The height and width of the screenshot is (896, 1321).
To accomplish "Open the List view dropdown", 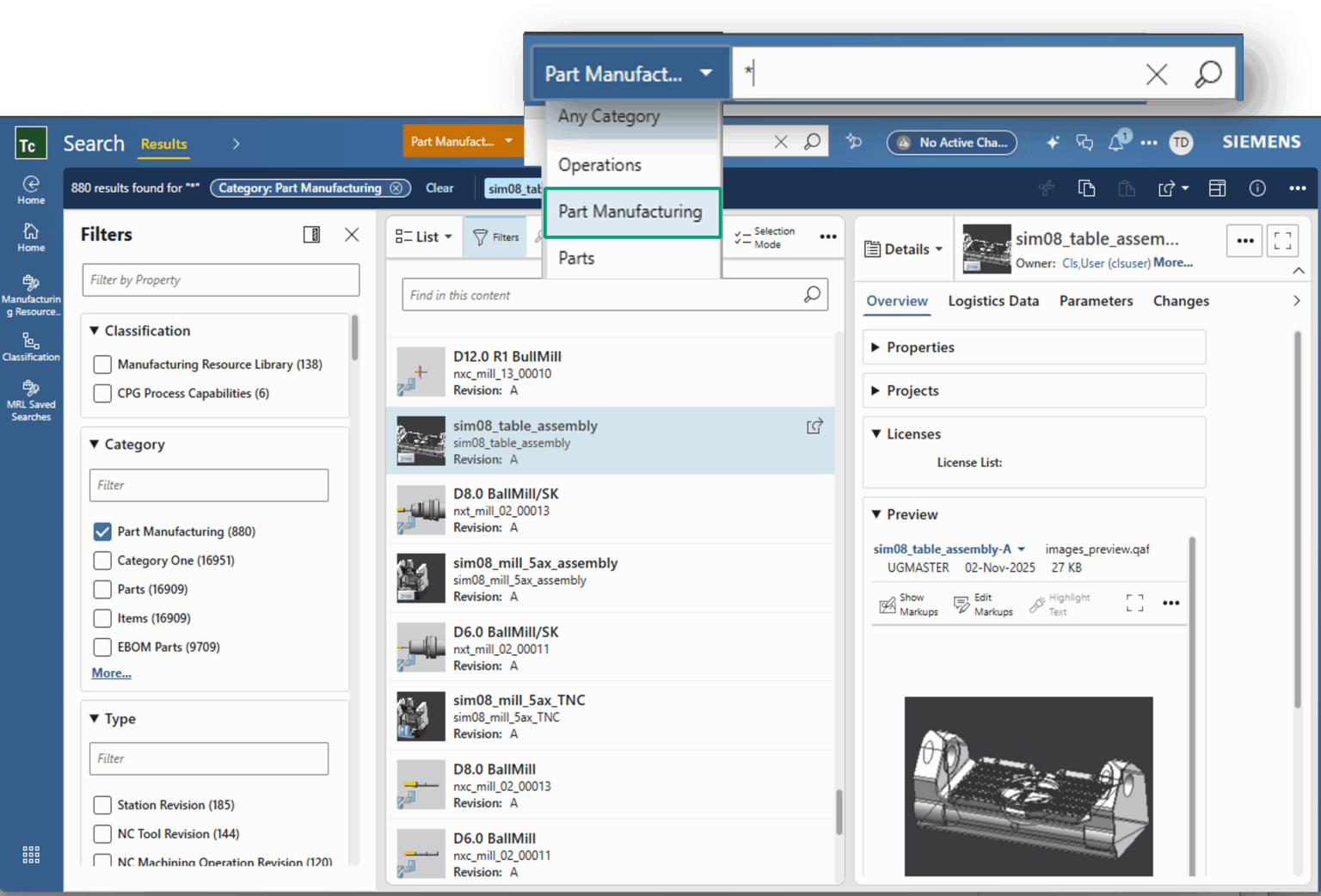I will pyautogui.click(x=423, y=236).
